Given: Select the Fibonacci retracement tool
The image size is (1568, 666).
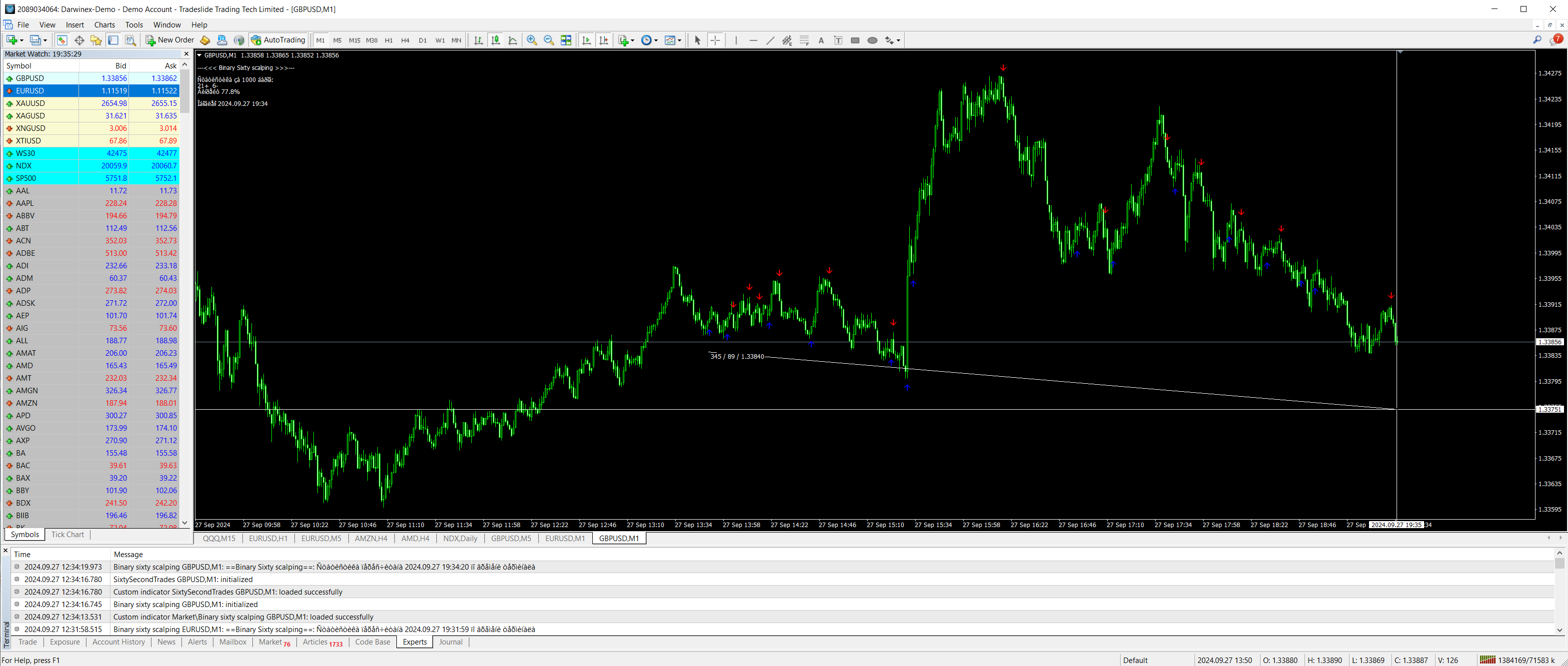Looking at the screenshot, I should point(804,40).
